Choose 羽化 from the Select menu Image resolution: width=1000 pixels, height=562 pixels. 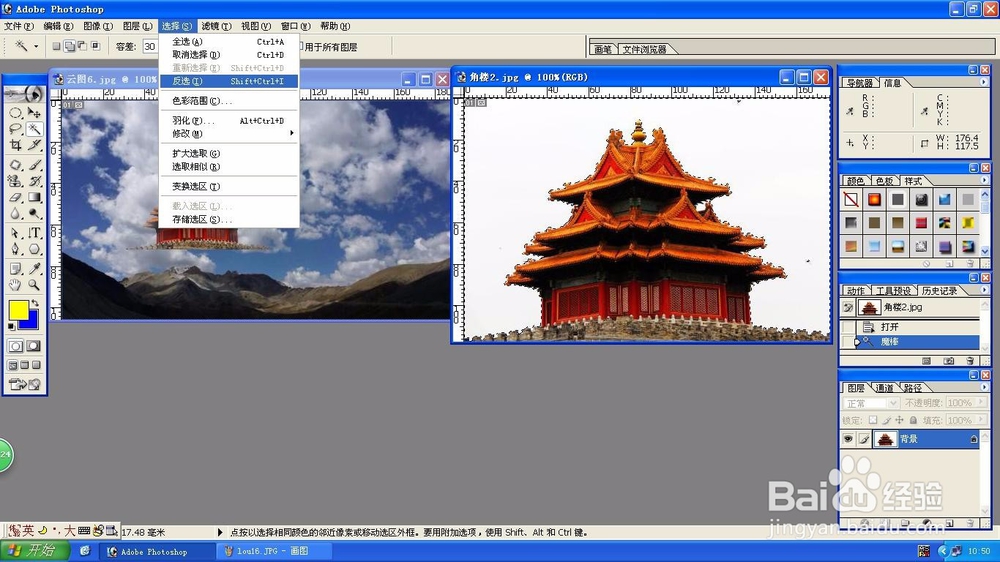pyautogui.click(x=228, y=121)
